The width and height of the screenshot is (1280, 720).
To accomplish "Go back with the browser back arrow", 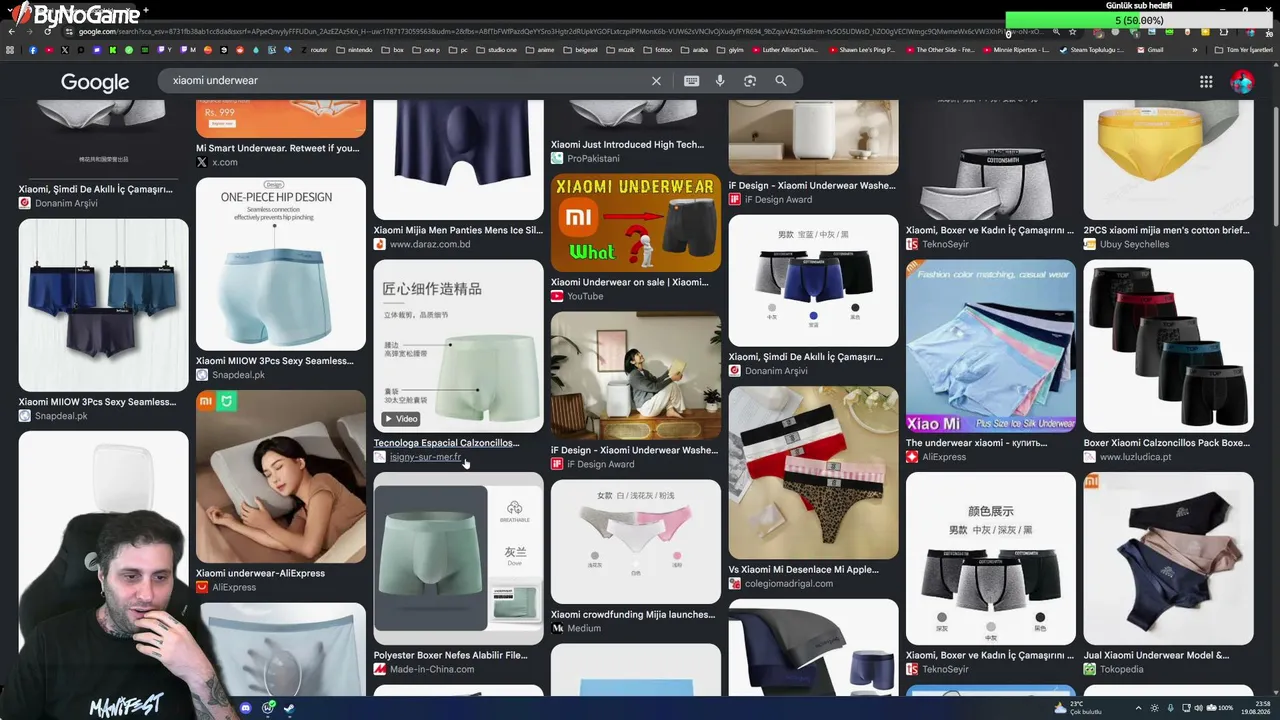I will [x=12, y=32].
